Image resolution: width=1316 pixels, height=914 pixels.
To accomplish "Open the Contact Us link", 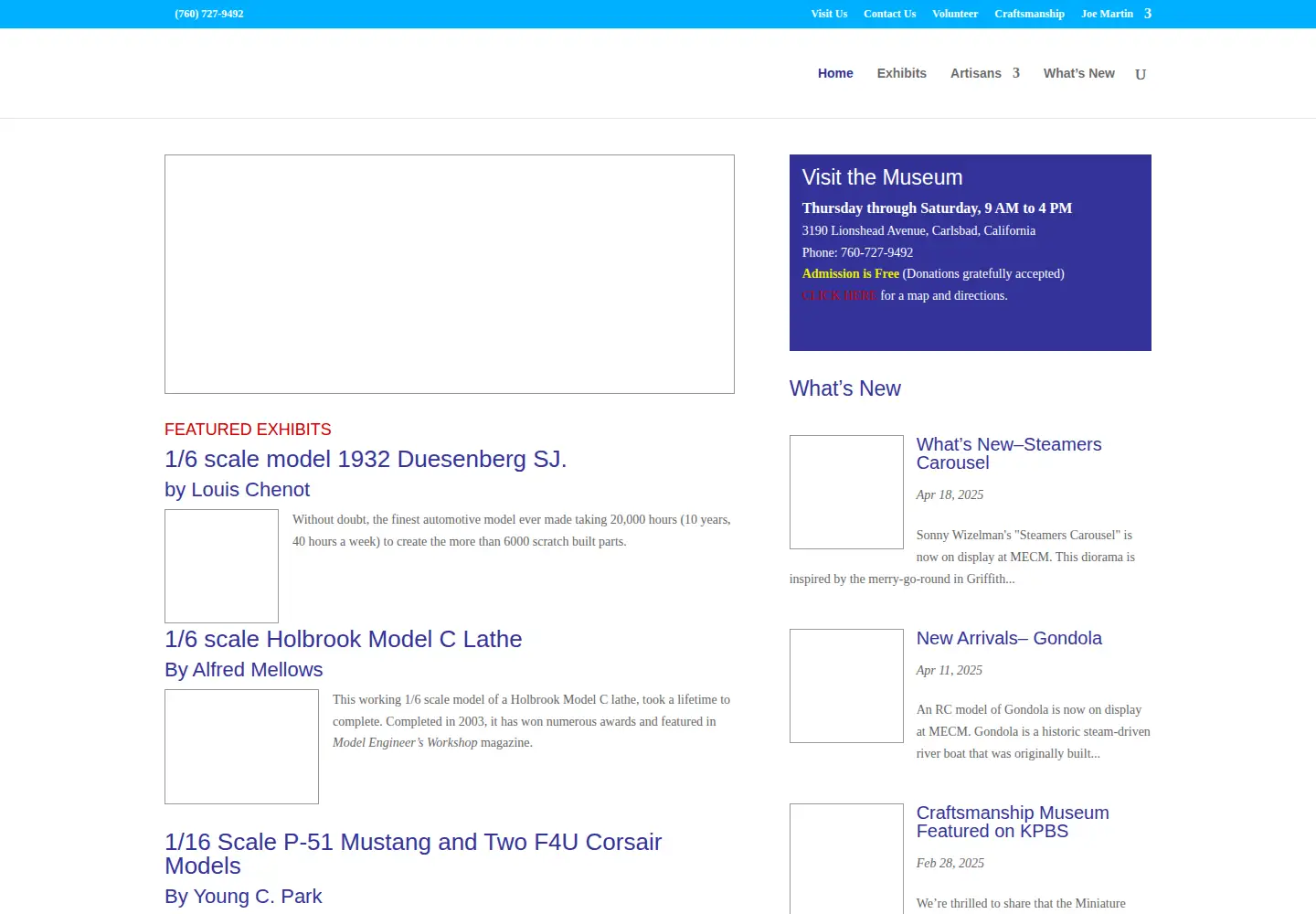I will tap(890, 14).
